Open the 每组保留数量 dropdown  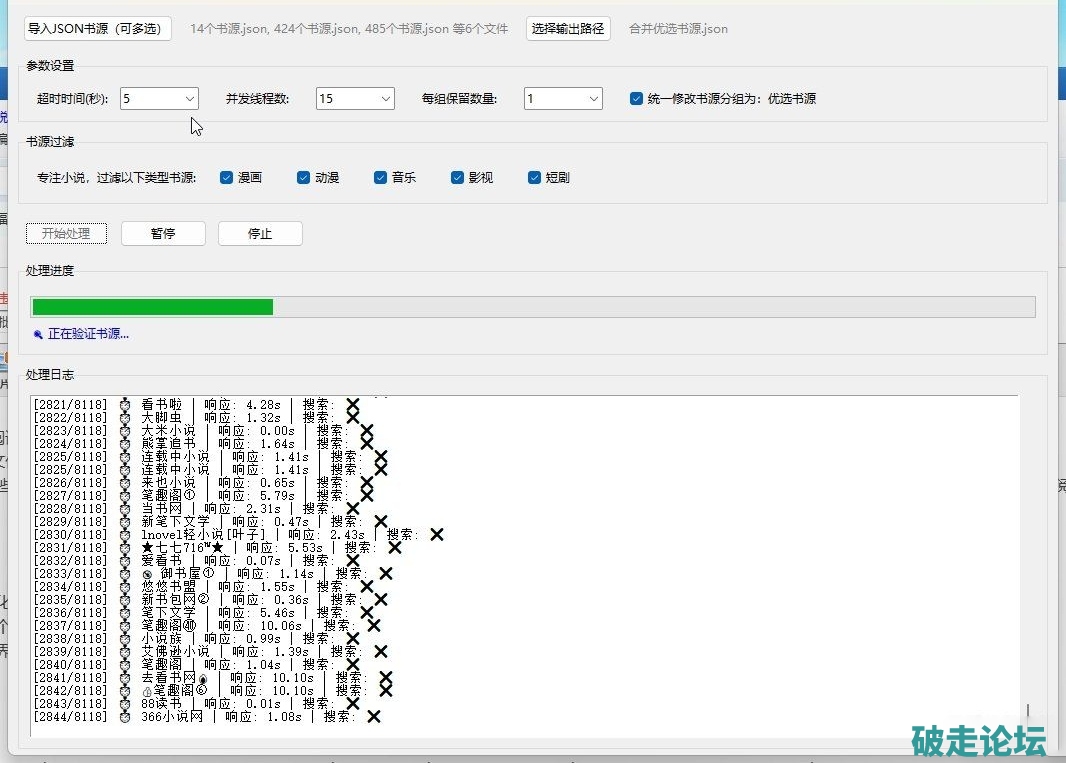(563, 99)
